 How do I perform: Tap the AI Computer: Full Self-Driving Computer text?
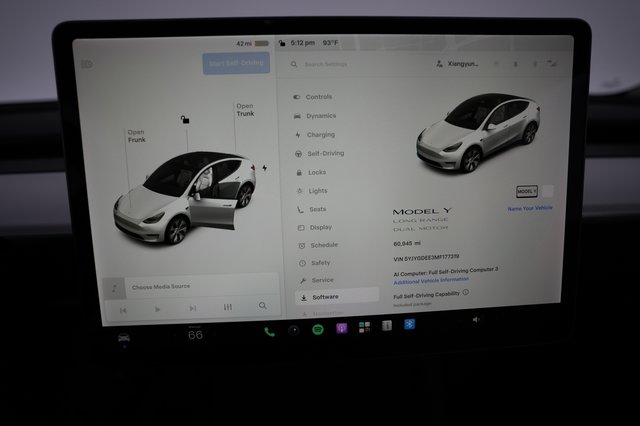click(446, 271)
